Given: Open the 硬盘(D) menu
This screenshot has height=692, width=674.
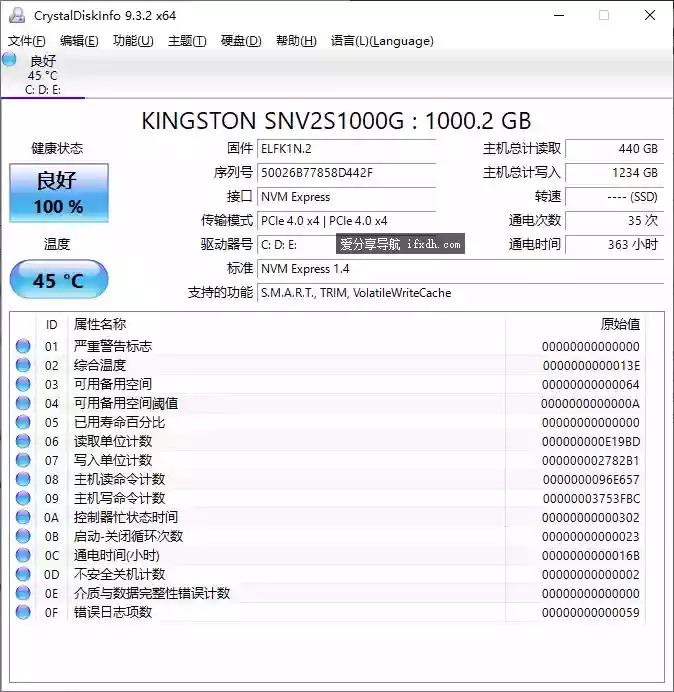Looking at the screenshot, I should tap(241, 41).
